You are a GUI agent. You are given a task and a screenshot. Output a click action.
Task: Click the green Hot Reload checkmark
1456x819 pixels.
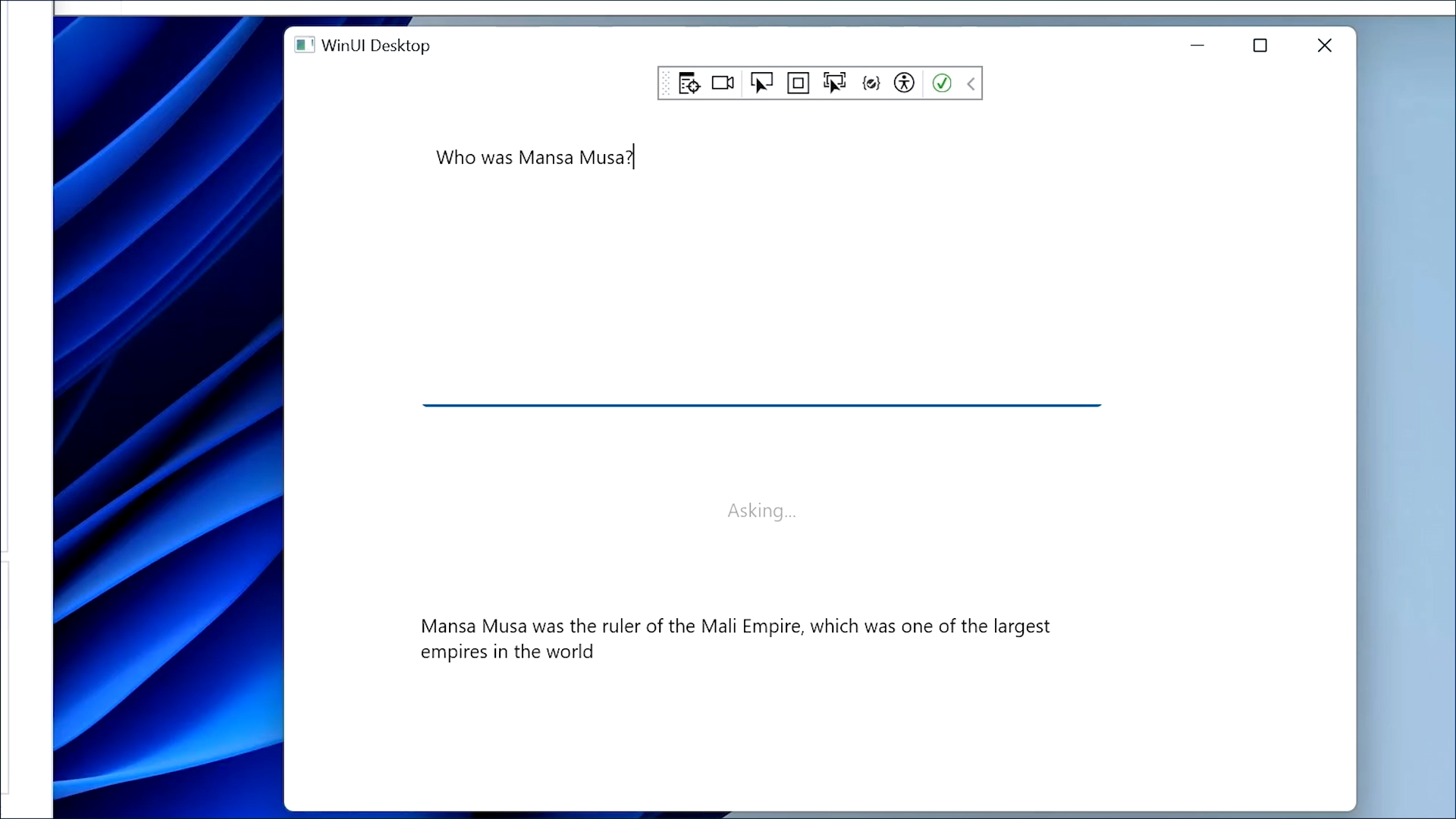coord(942,83)
